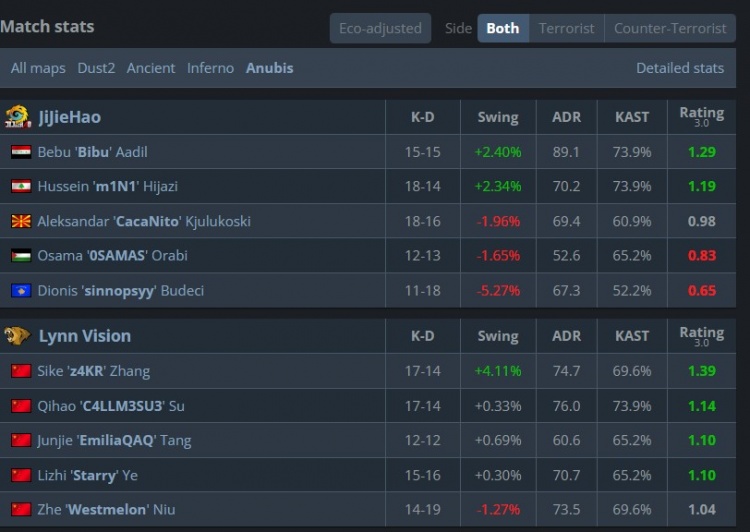Click Westmelon's rating value 1.04
This screenshot has width=750, height=532.
[702, 510]
